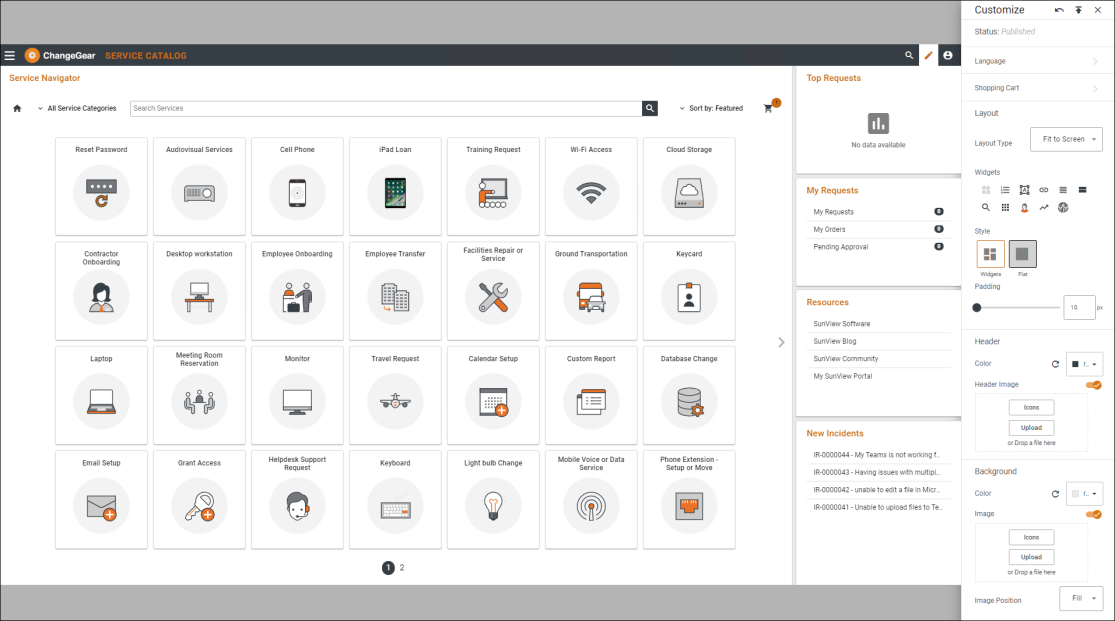This screenshot has height=621, width=1115.
Task: Add the search widget icon
Action: tap(986, 208)
